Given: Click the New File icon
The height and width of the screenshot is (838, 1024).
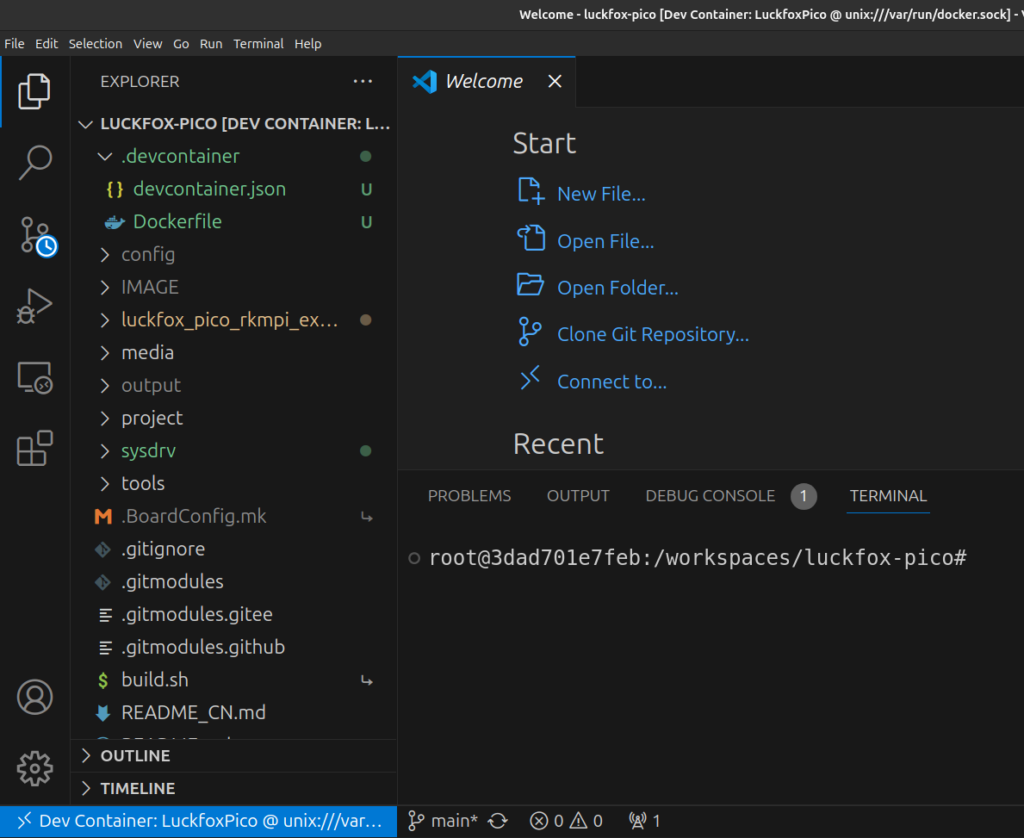Looking at the screenshot, I should [530, 191].
